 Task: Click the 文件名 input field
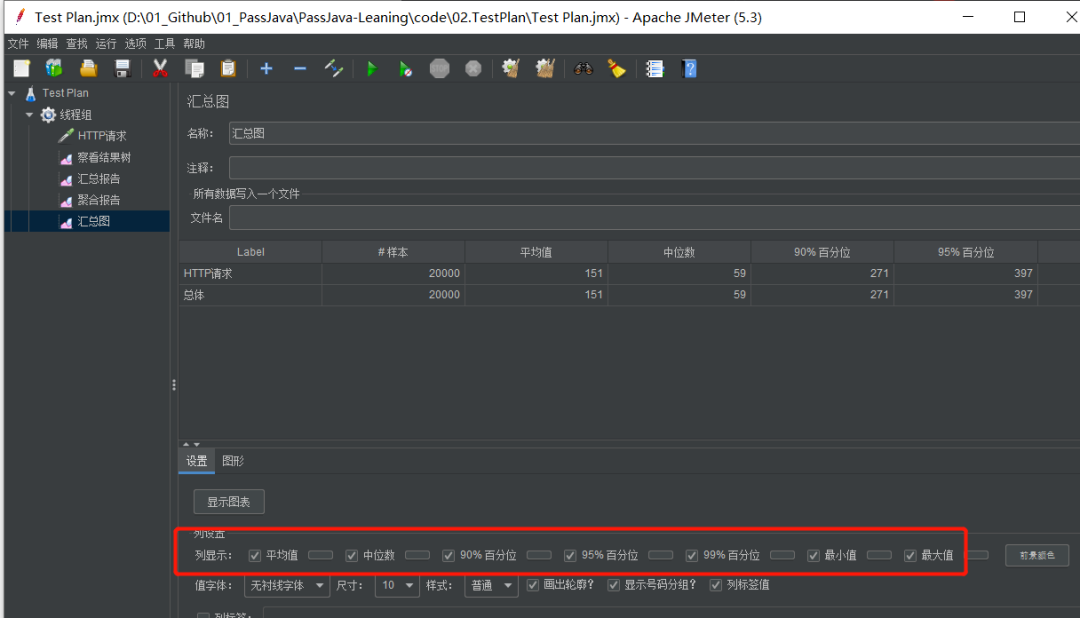(654, 218)
